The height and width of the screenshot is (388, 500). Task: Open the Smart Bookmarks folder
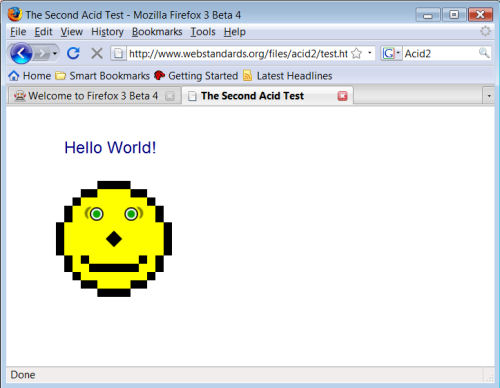click(102, 76)
